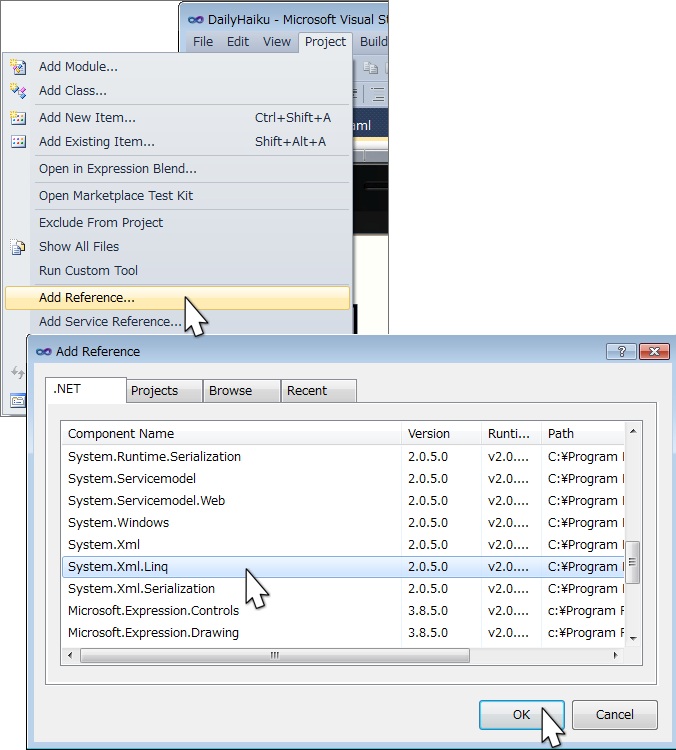Open the View menu
This screenshot has height=750, width=676.
[277, 42]
